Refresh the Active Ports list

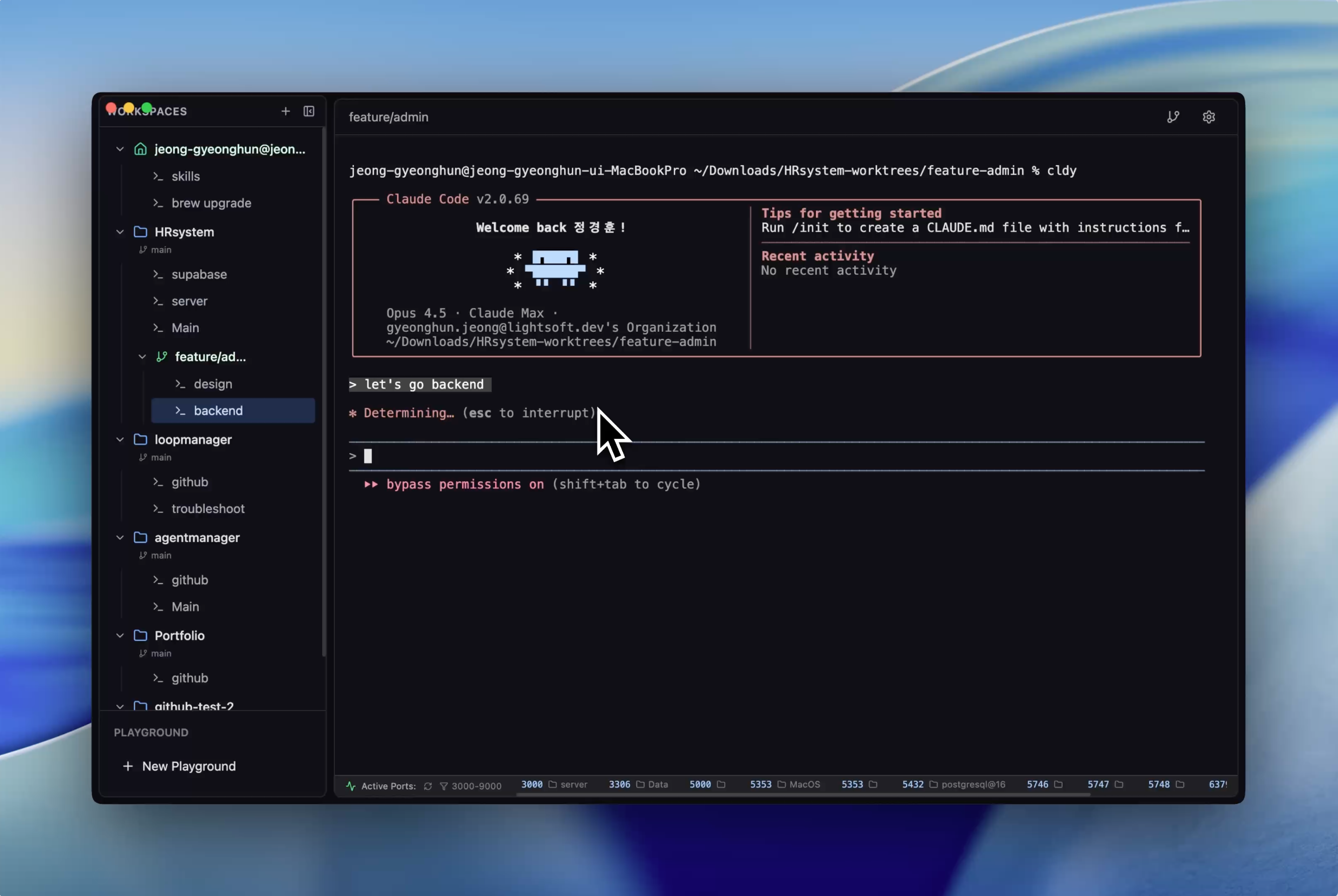pyautogui.click(x=427, y=786)
